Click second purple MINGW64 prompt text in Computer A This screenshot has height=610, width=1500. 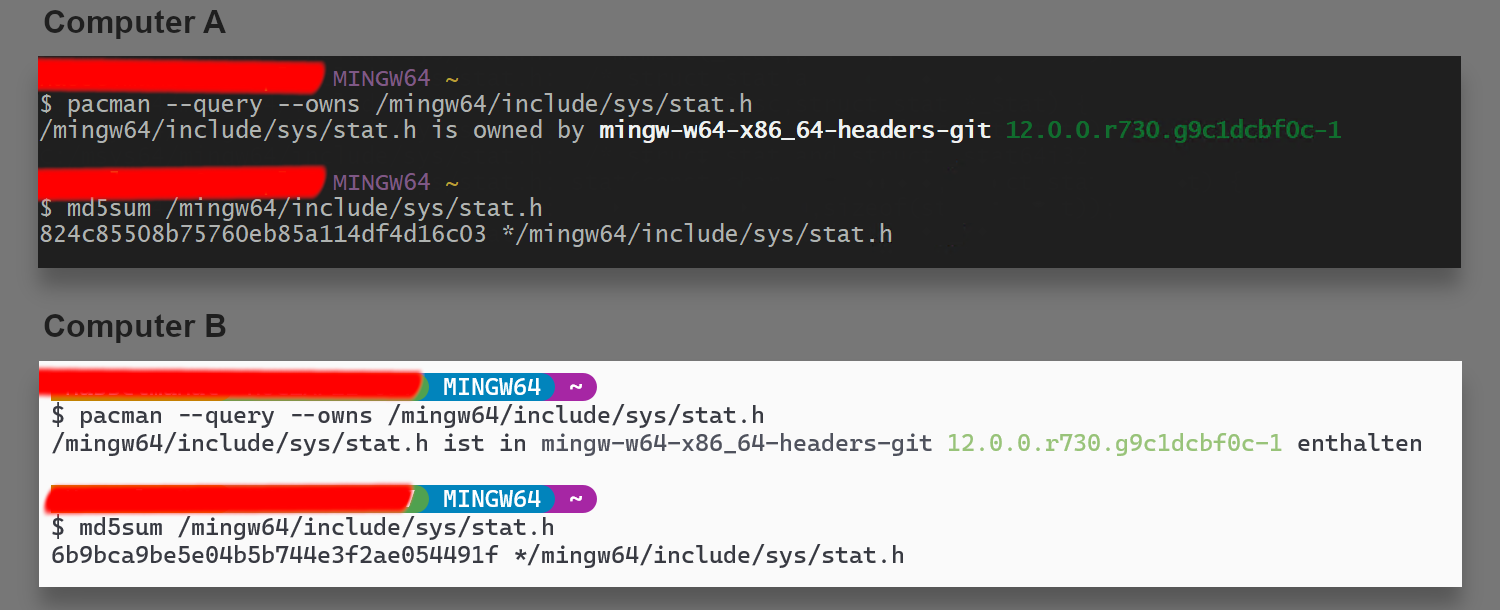point(381,182)
